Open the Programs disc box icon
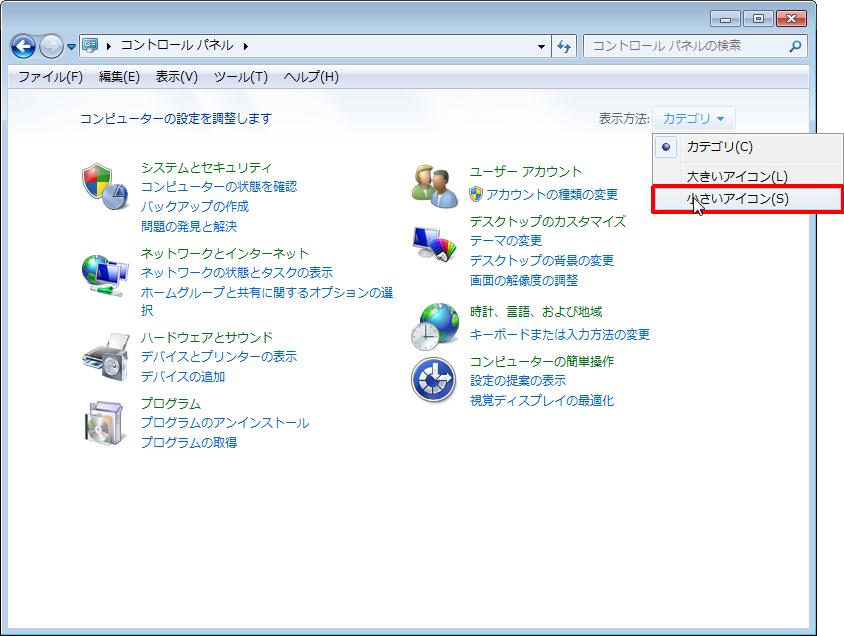This screenshot has height=636, width=844. [x=104, y=423]
